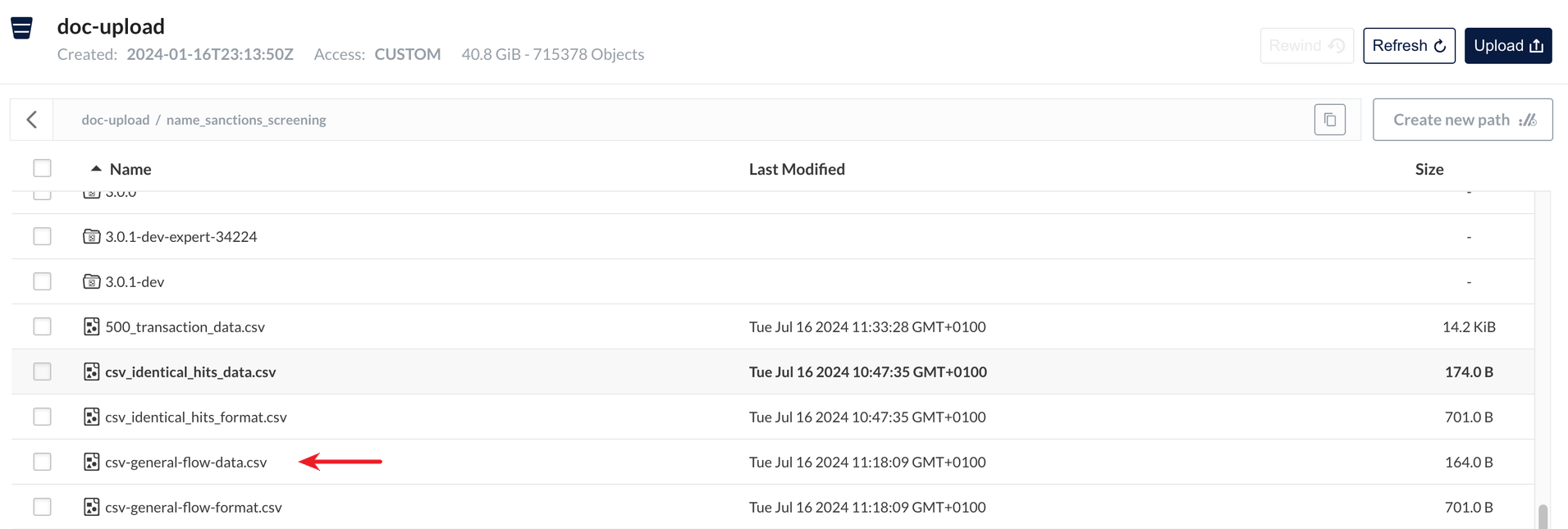
Task: Click the 3.0.1-dev-expert-34224 folder icon
Action: 92,236
